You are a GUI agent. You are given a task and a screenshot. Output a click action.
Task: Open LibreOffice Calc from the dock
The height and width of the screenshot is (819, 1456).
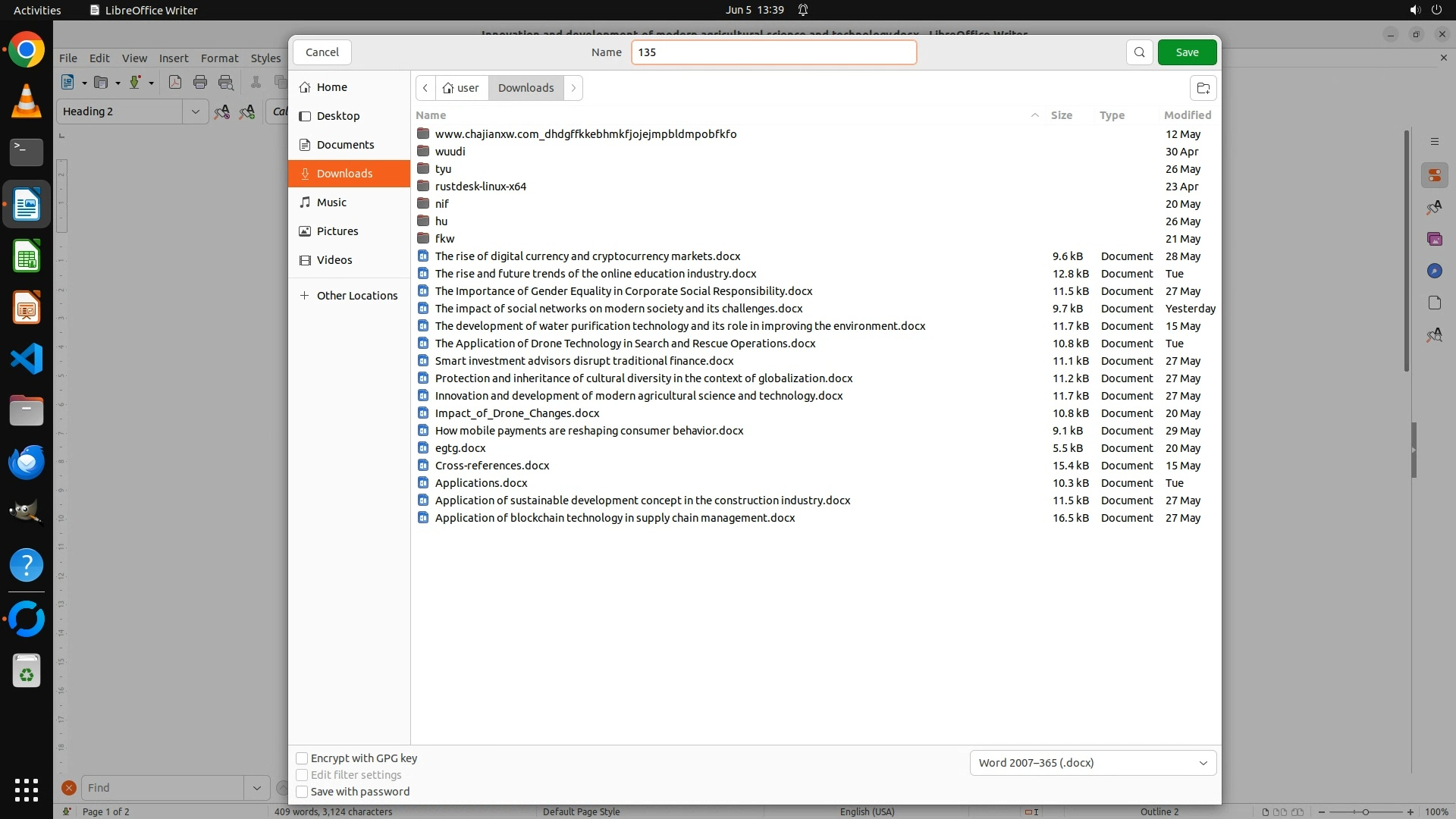coord(27,256)
